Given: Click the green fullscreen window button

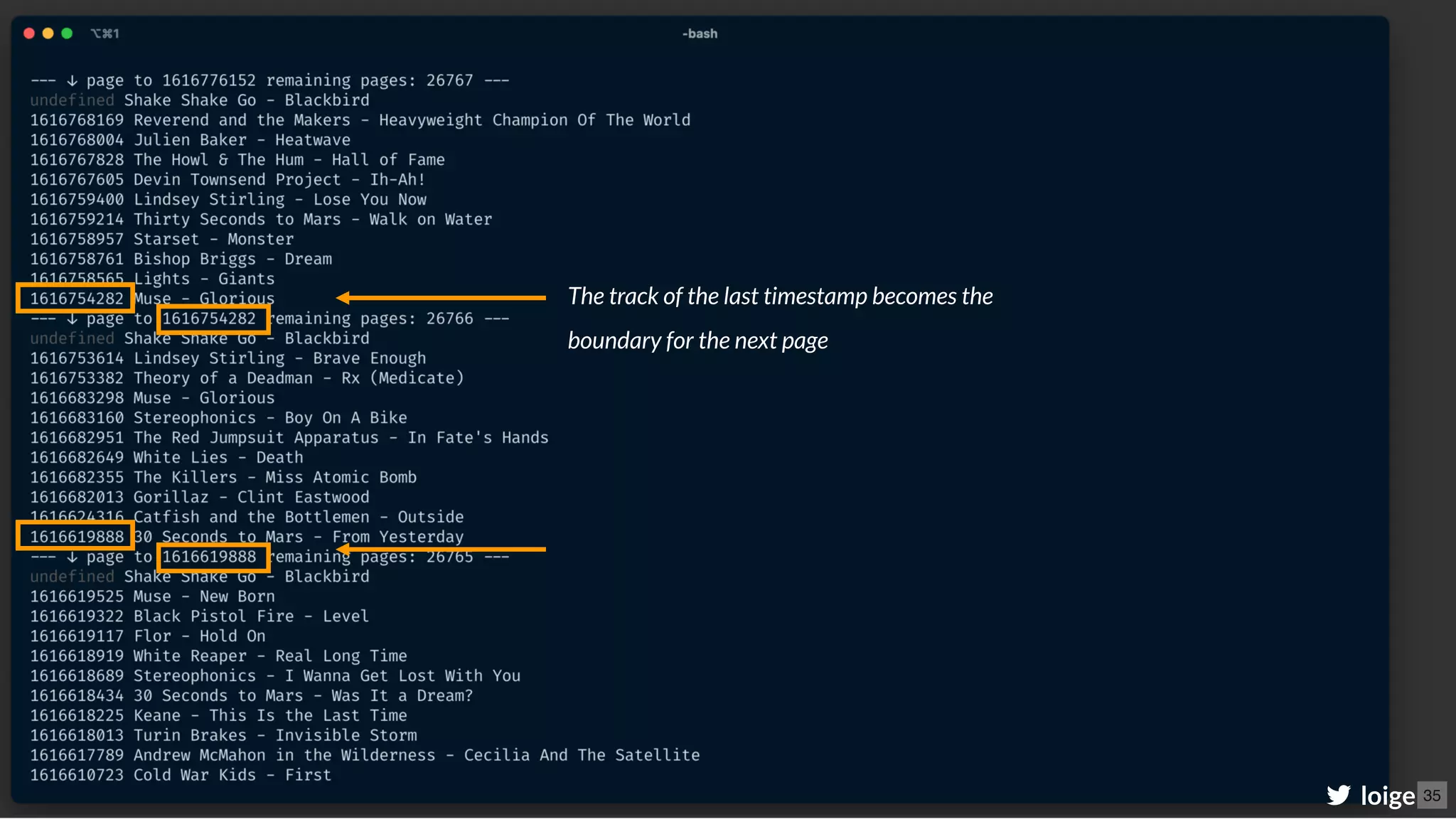Looking at the screenshot, I should point(67,33).
